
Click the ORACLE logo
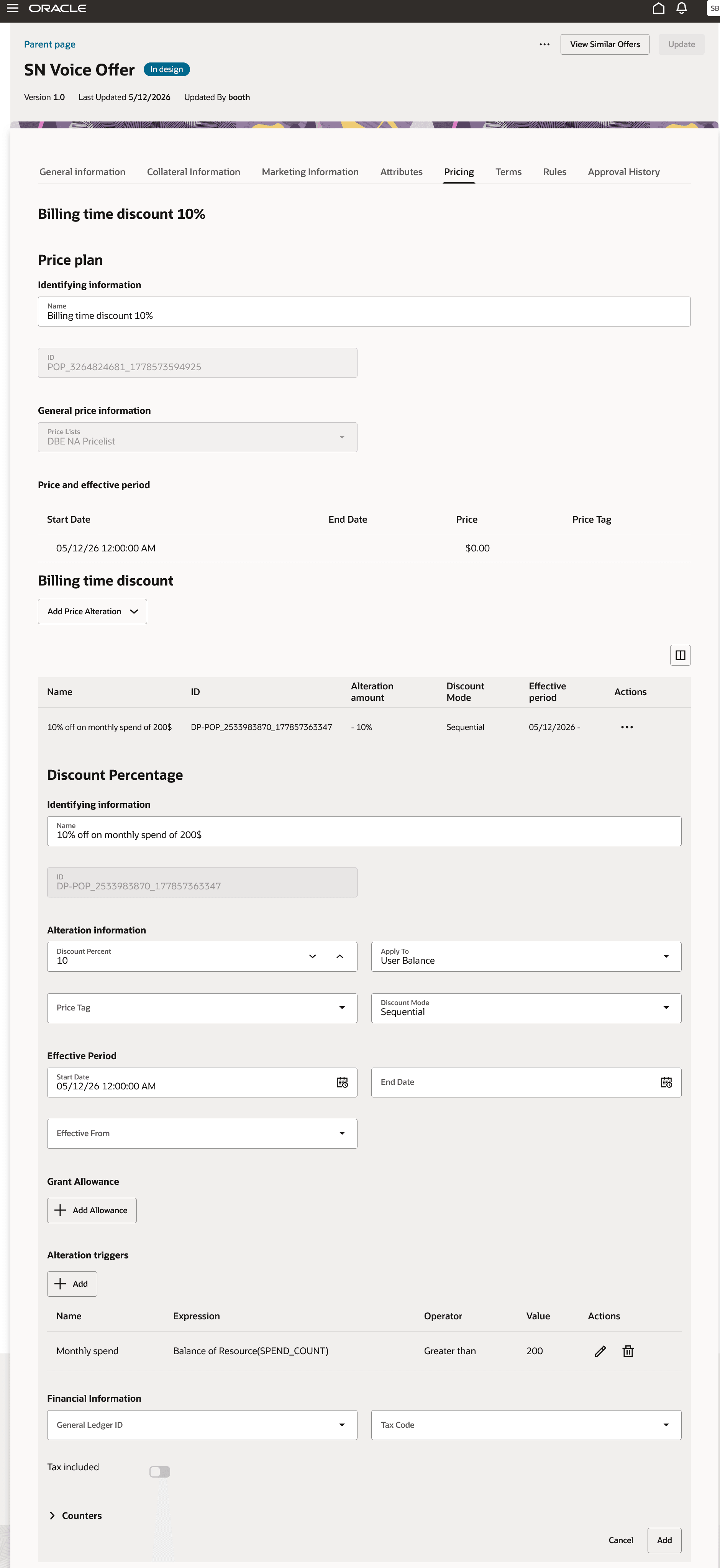[57, 8]
